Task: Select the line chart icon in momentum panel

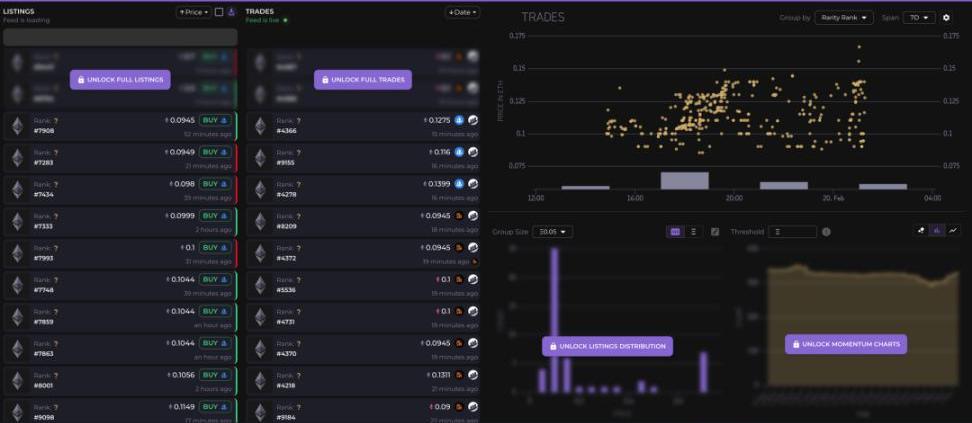Action: click(953, 230)
